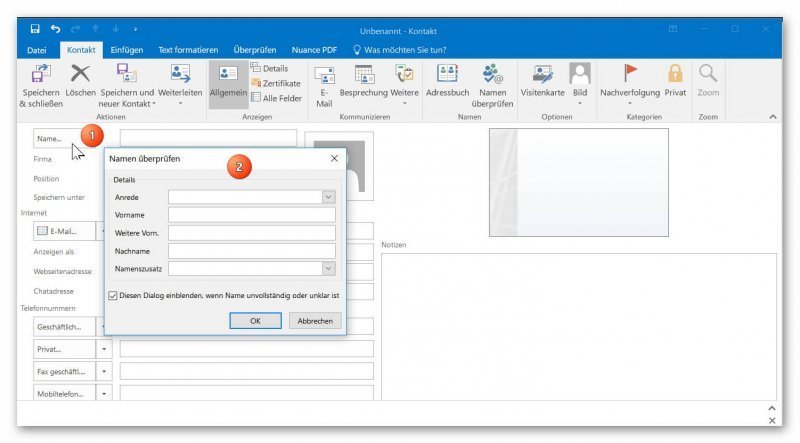Click the Privat... phone button
Viewport: 800px width, 443px height.
coord(64,349)
